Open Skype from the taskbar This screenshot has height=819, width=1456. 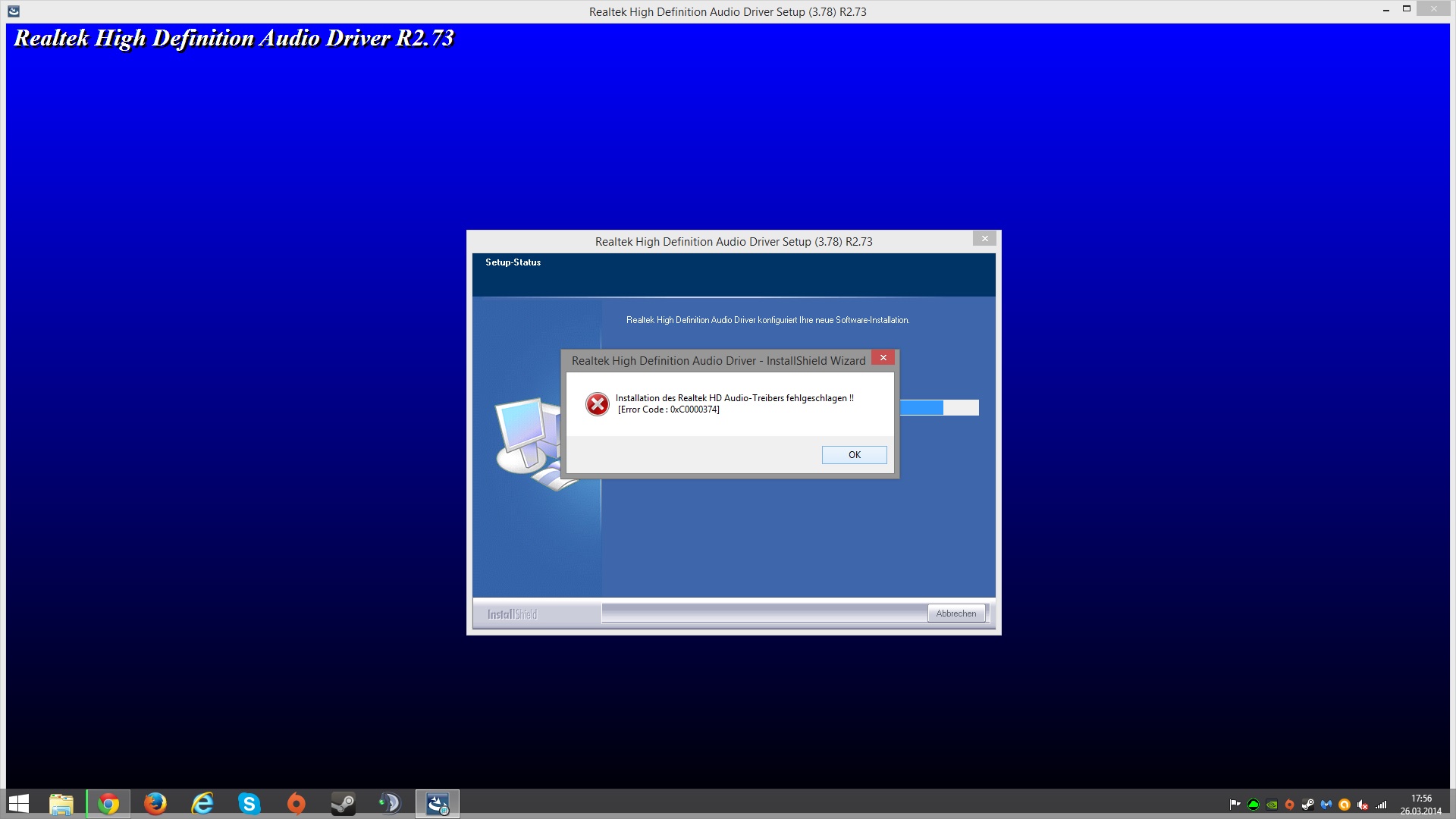(249, 804)
